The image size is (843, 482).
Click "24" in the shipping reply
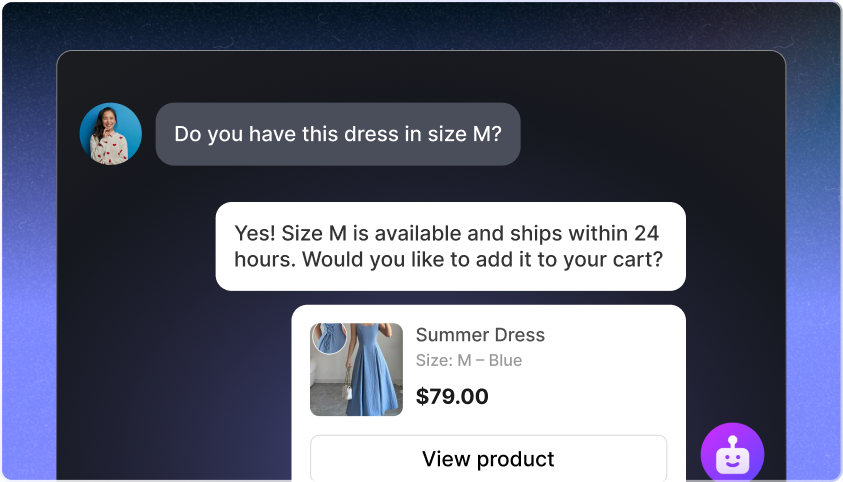[x=647, y=233]
